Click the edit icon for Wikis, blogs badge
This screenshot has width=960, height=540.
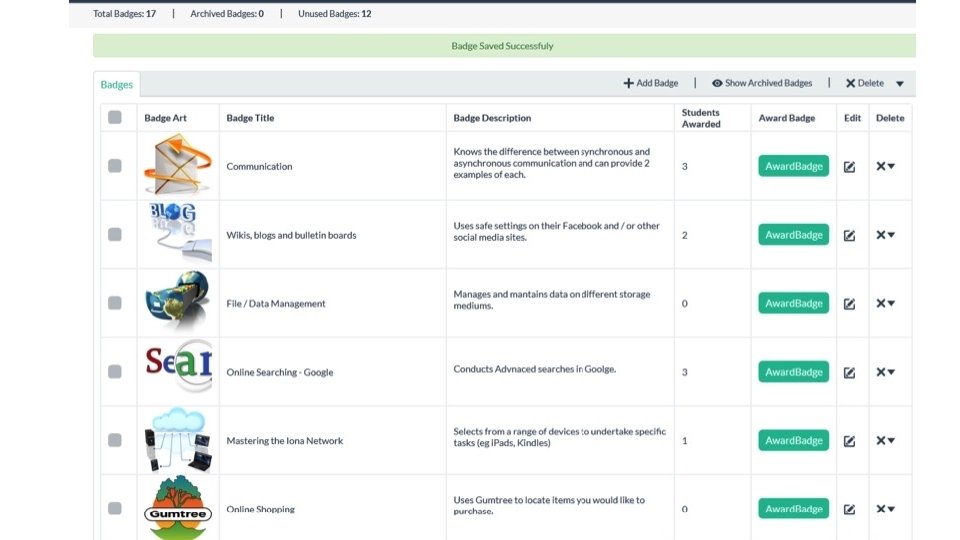[x=849, y=236]
